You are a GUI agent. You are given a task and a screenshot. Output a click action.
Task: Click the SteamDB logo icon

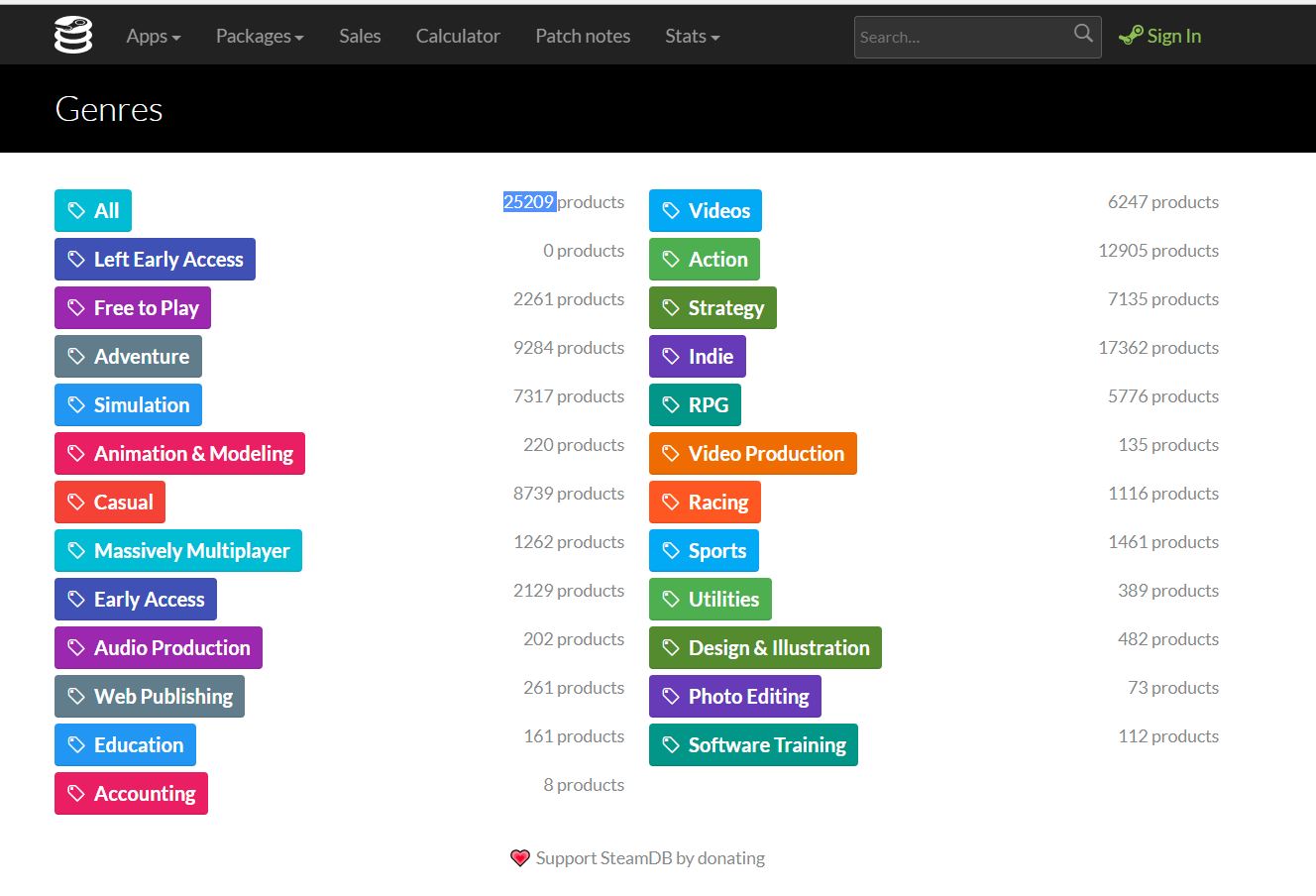(73, 36)
